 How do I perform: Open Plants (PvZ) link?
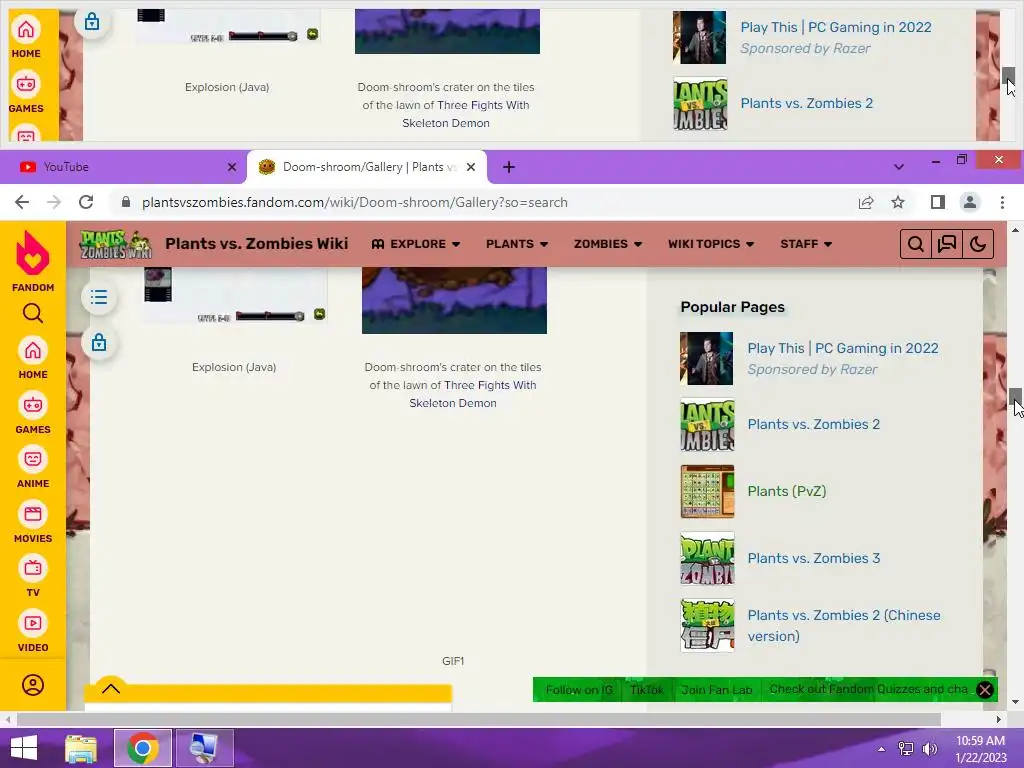pyautogui.click(x=786, y=491)
